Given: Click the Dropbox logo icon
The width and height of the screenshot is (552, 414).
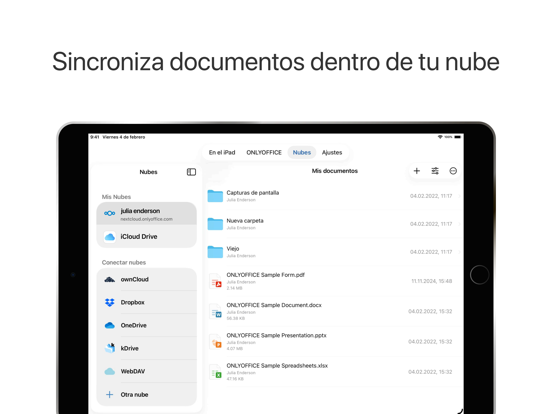Looking at the screenshot, I should coord(109,302).
